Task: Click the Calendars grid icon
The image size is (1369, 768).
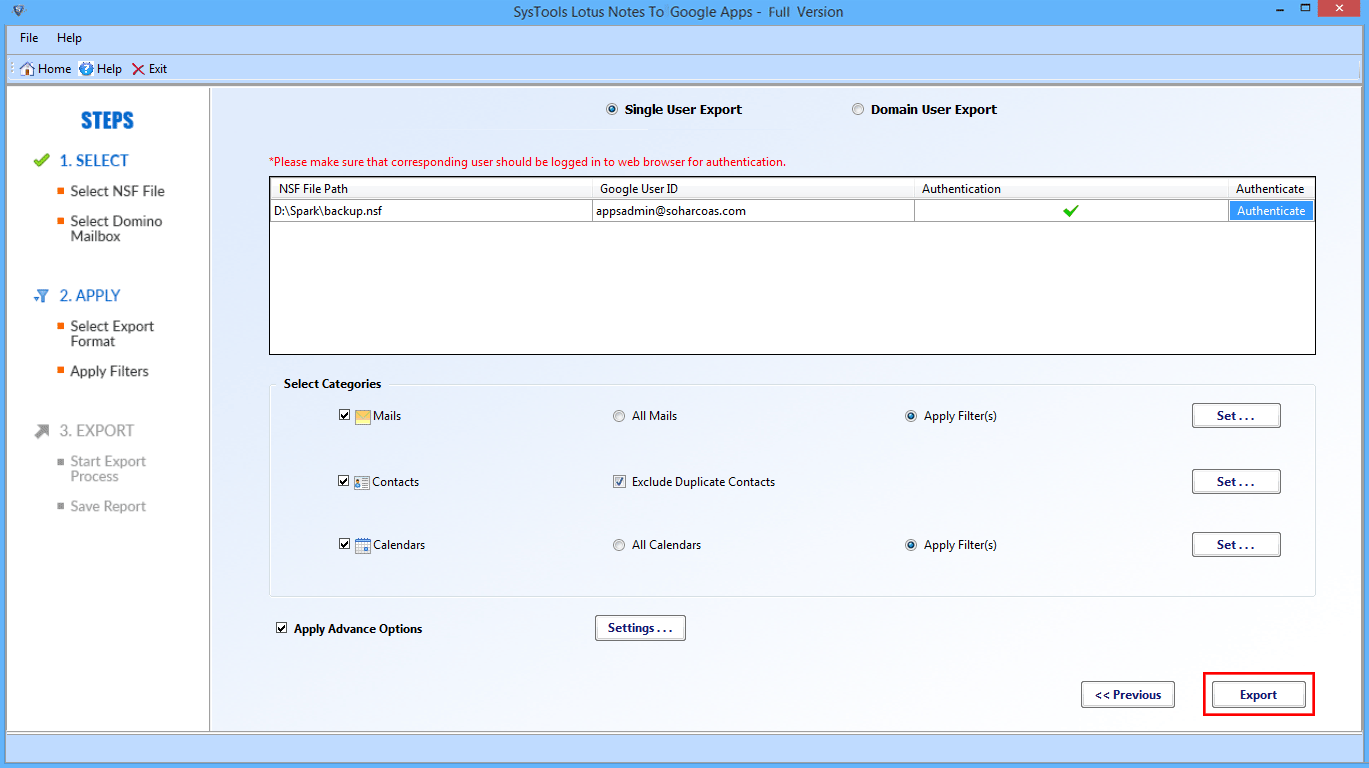Action: [x=363, y=545]
